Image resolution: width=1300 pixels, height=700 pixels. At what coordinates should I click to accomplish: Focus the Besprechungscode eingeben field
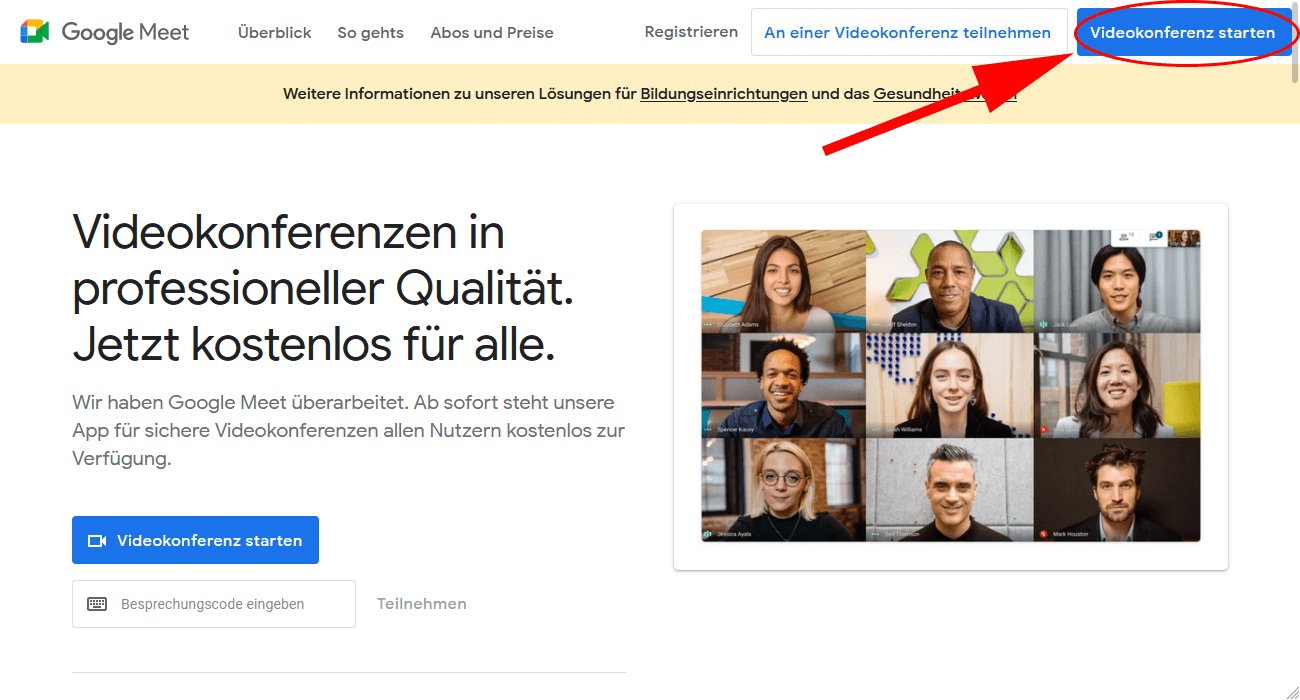click(214, 604)
